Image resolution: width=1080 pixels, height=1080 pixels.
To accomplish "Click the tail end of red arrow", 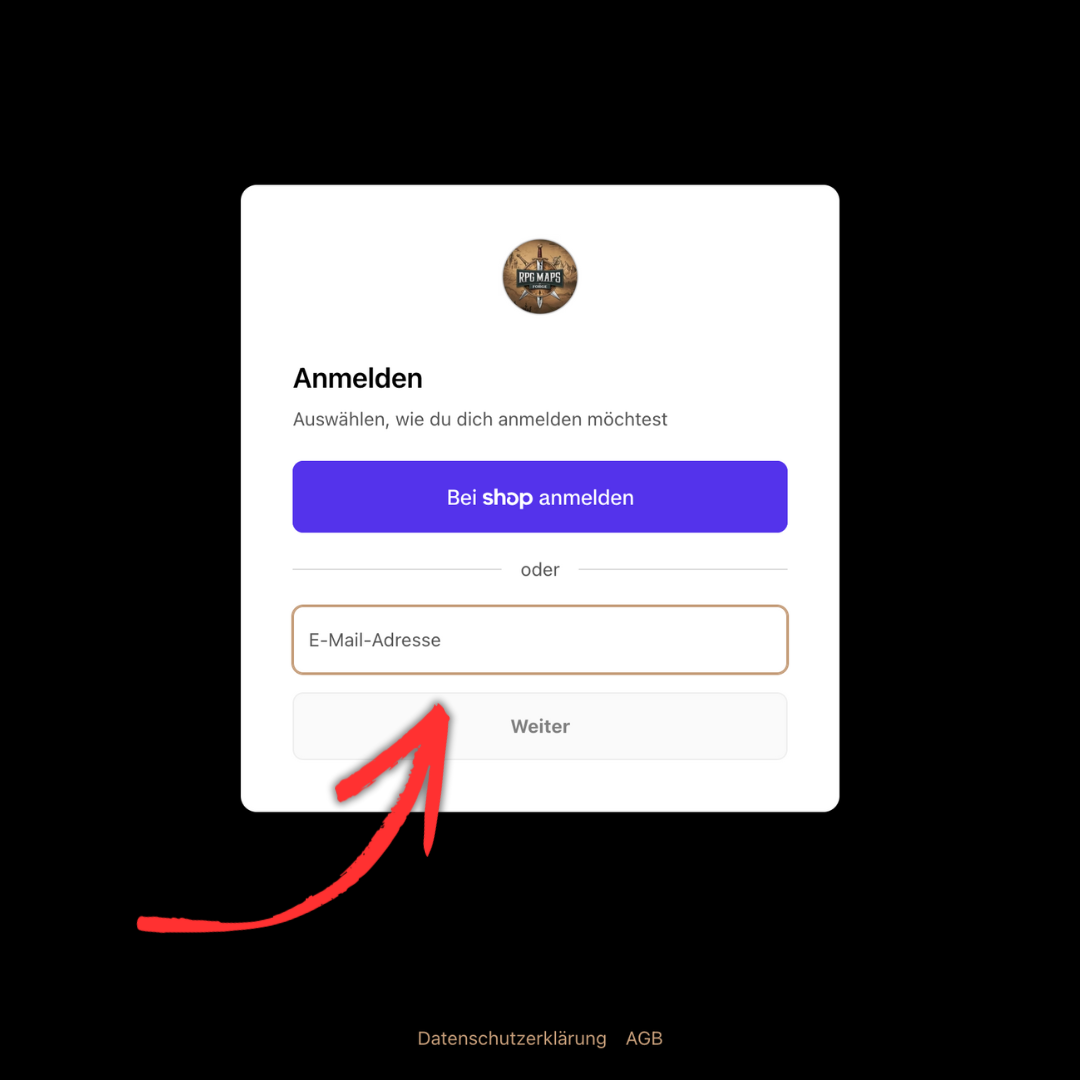I will (146, 924).
